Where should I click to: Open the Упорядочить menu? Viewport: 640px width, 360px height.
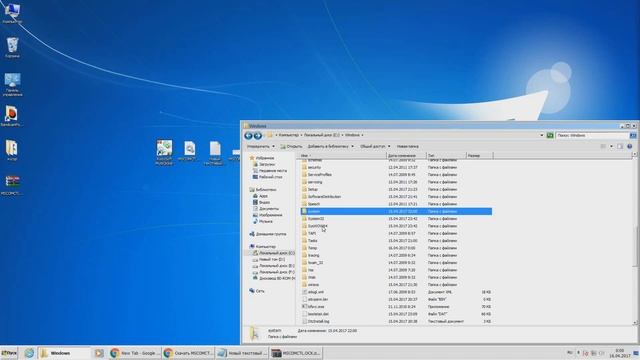(x=260, y=146)
